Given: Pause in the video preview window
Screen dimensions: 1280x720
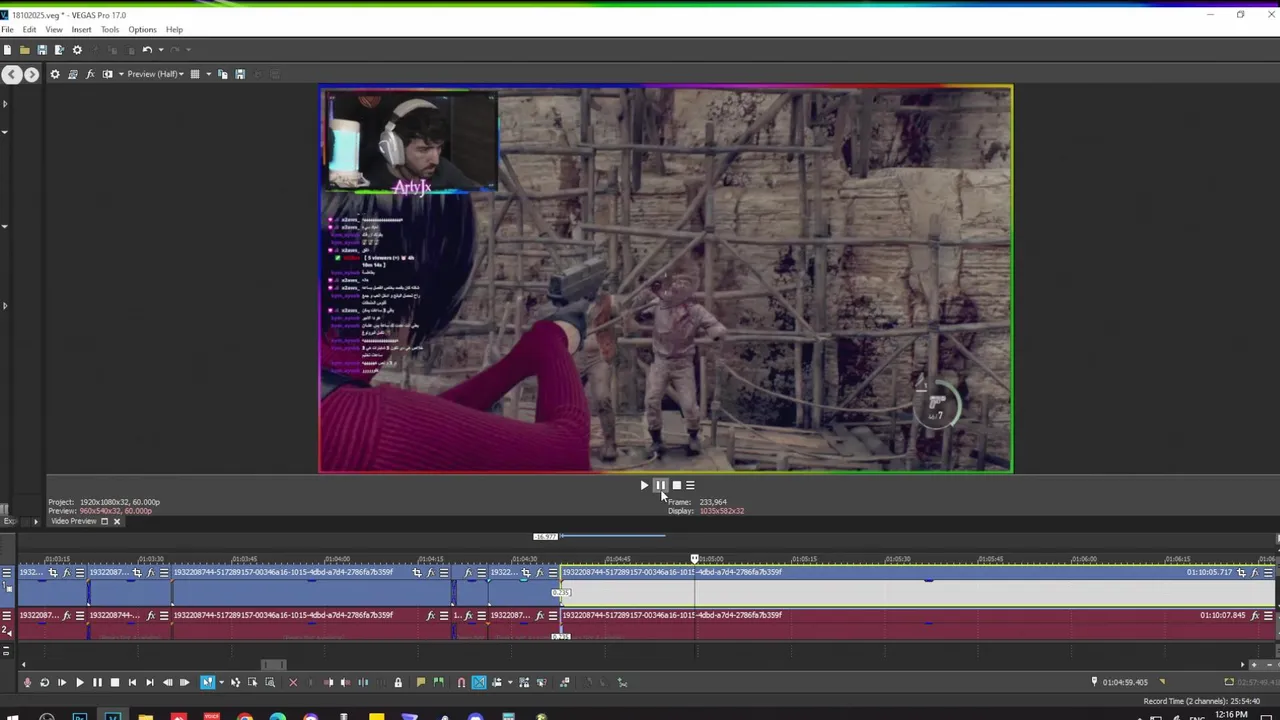Looking at the screenshot, I should [x=660, y=485].
